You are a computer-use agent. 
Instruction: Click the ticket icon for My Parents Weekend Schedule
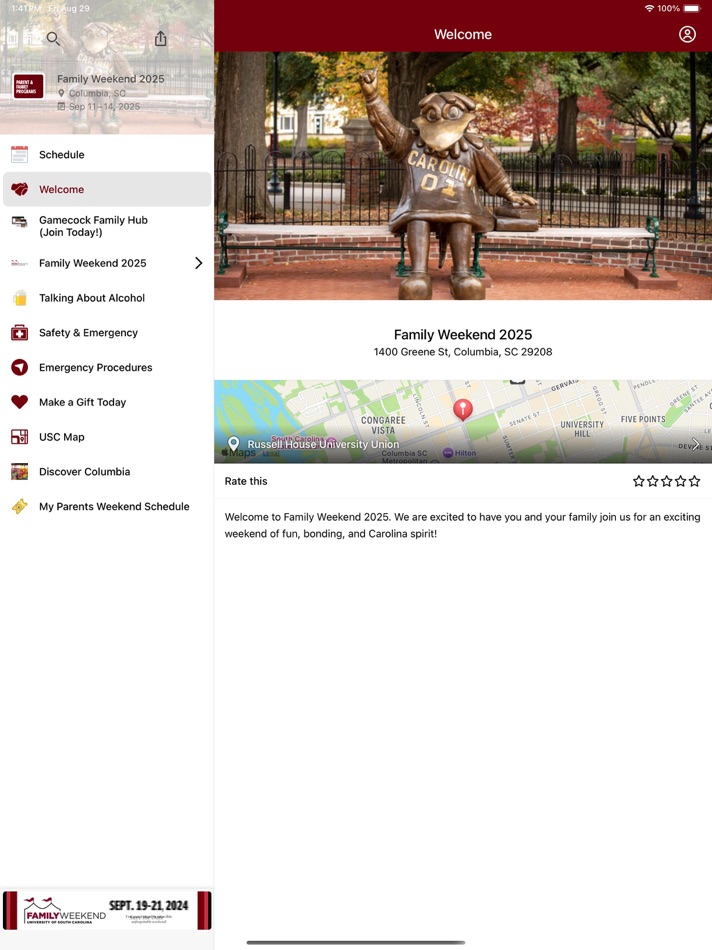19,507
